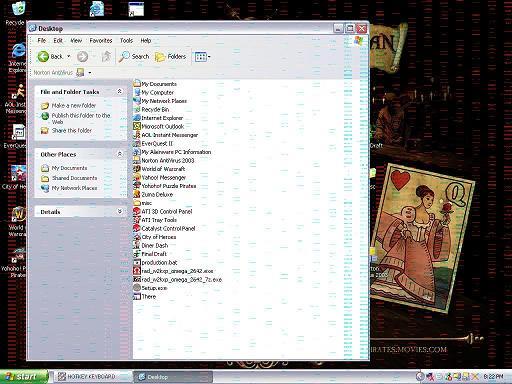Select Setup.com file
Viewport: 512px width, 384px height.
pos(150,288)
